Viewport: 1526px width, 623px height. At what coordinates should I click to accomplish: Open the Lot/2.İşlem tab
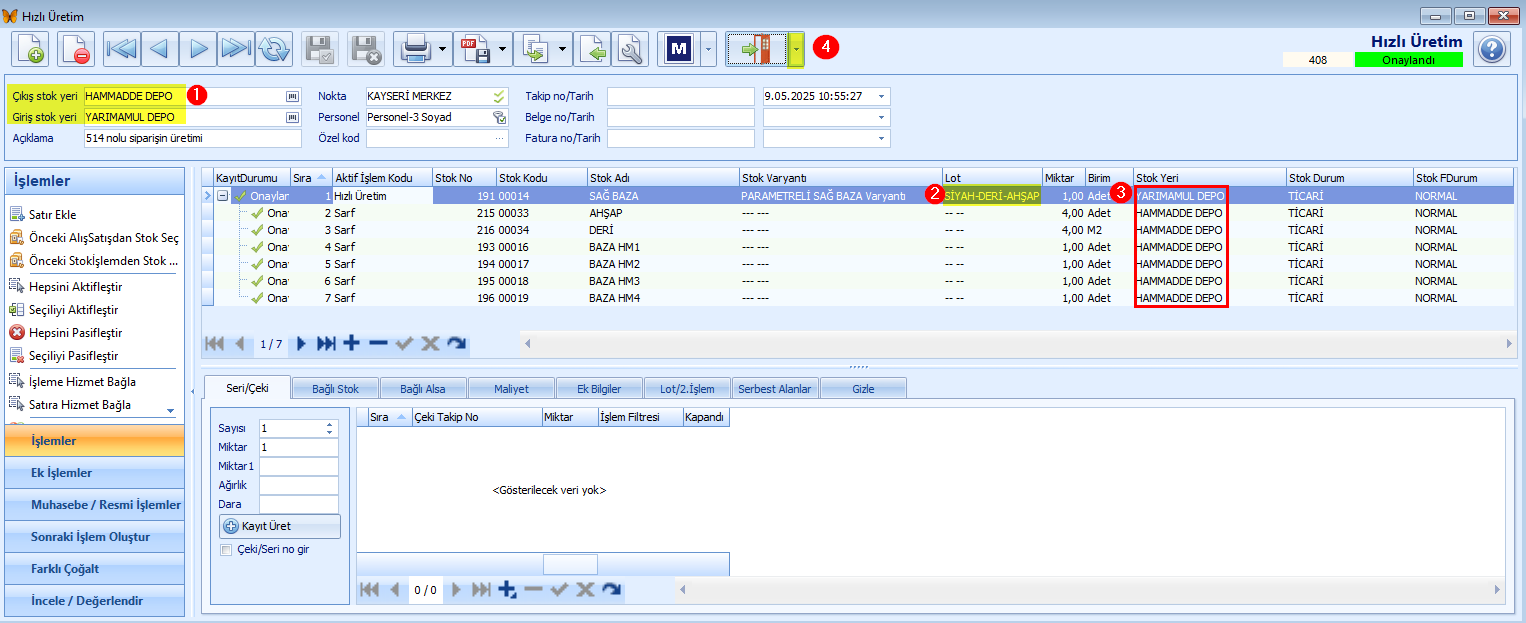(680, 388)
